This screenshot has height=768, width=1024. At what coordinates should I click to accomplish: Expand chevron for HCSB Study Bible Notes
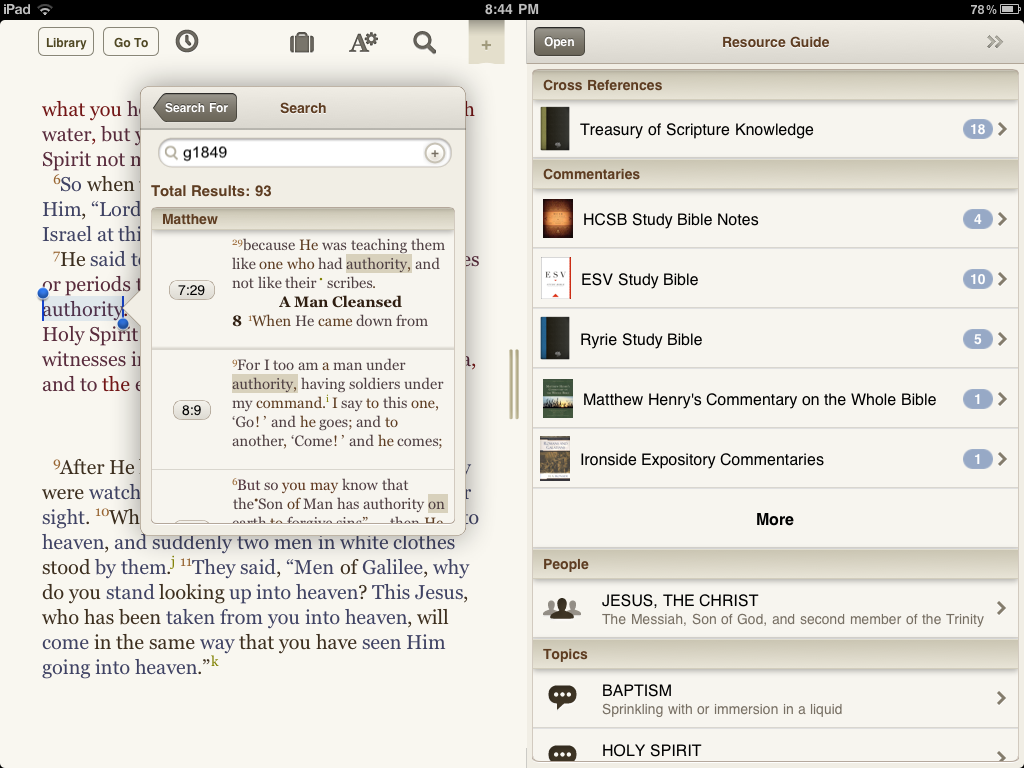(1002, 219)
